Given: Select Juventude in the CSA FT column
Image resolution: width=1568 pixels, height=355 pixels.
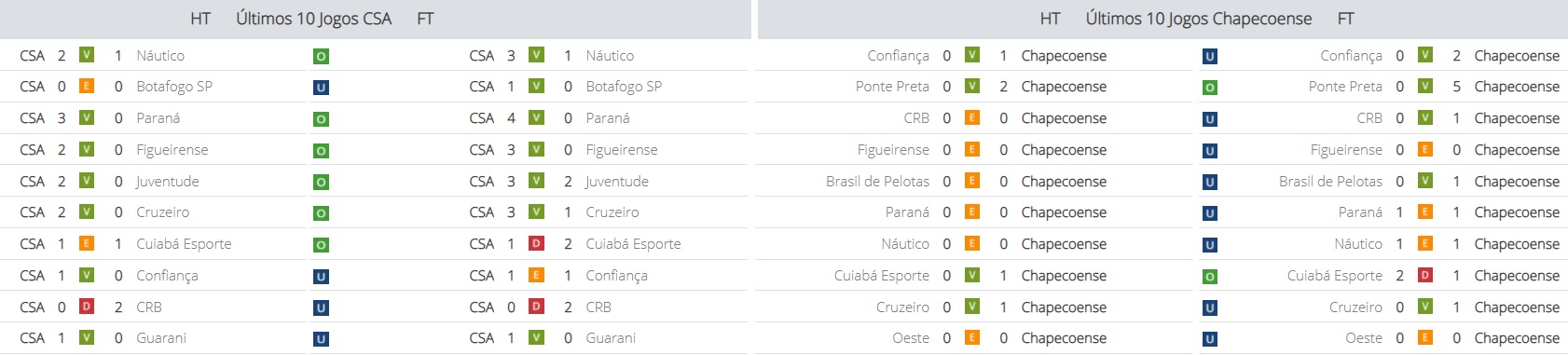Looking at the screenshot, I should pyautogui.click(x=617, y=181).
